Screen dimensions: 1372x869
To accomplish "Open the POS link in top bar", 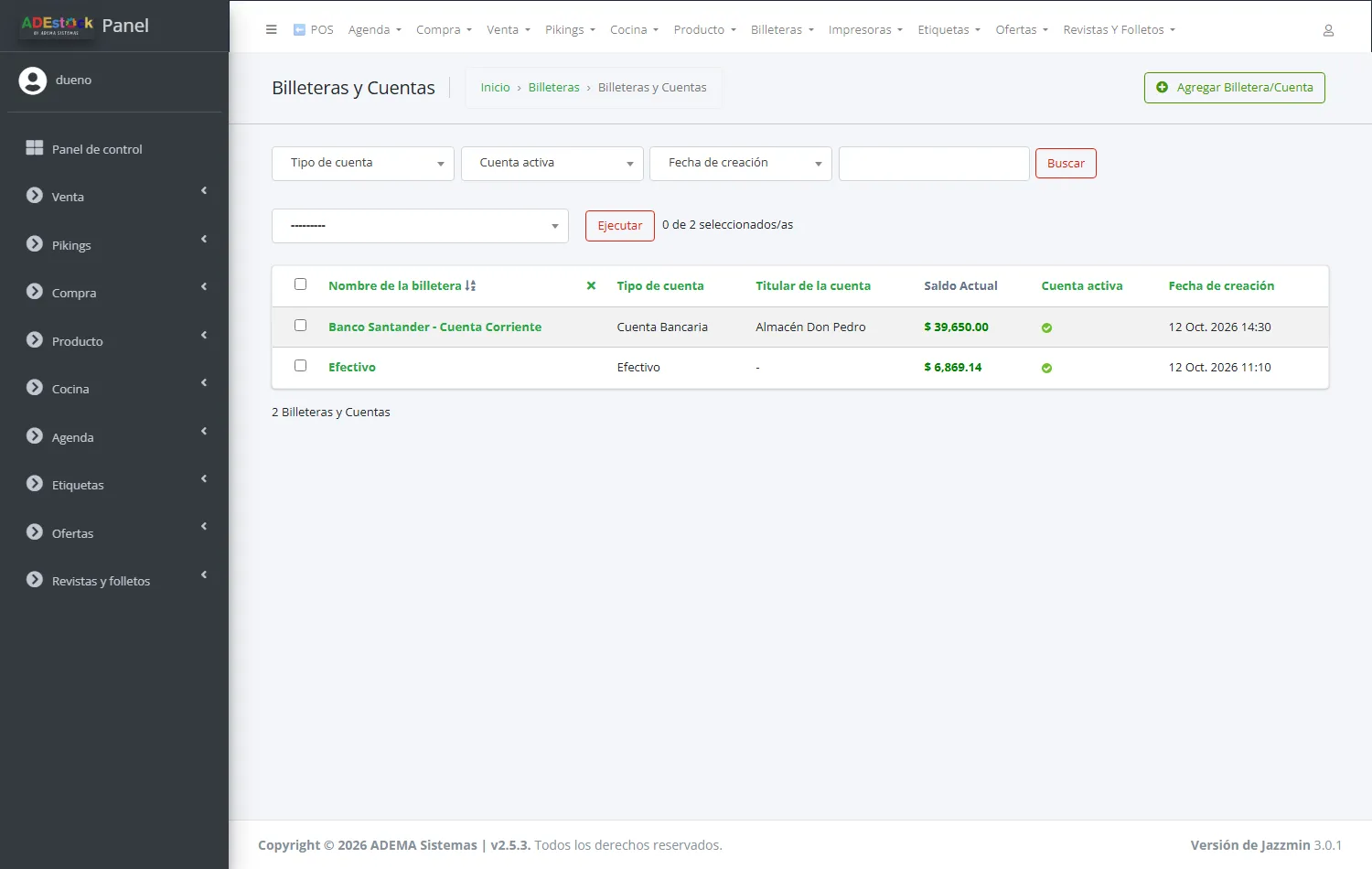I will point(313,30).
